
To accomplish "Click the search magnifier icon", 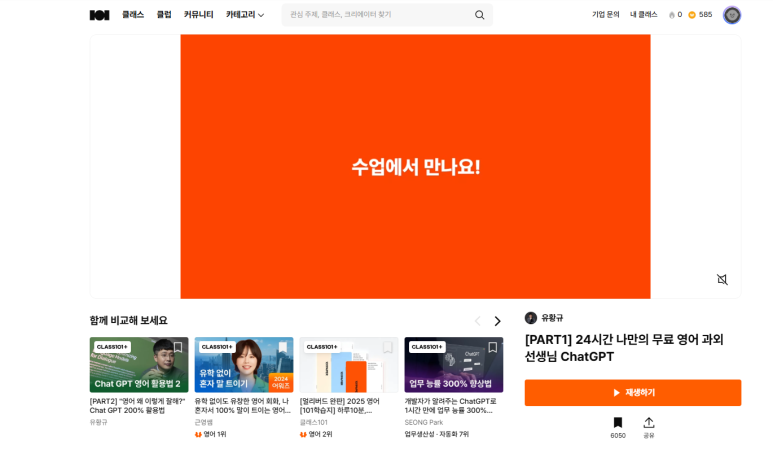I will tap(479, 15).
